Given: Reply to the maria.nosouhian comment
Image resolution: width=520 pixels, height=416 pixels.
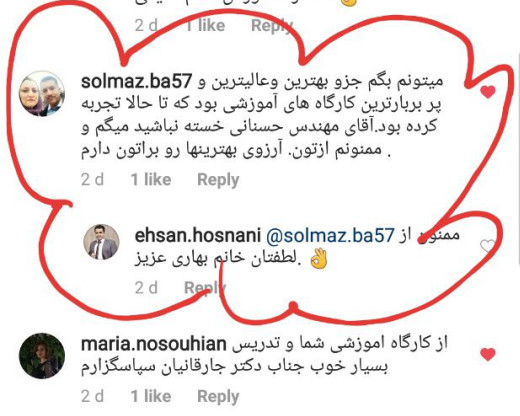Looking at the screenshot, I should click(218, 397).
